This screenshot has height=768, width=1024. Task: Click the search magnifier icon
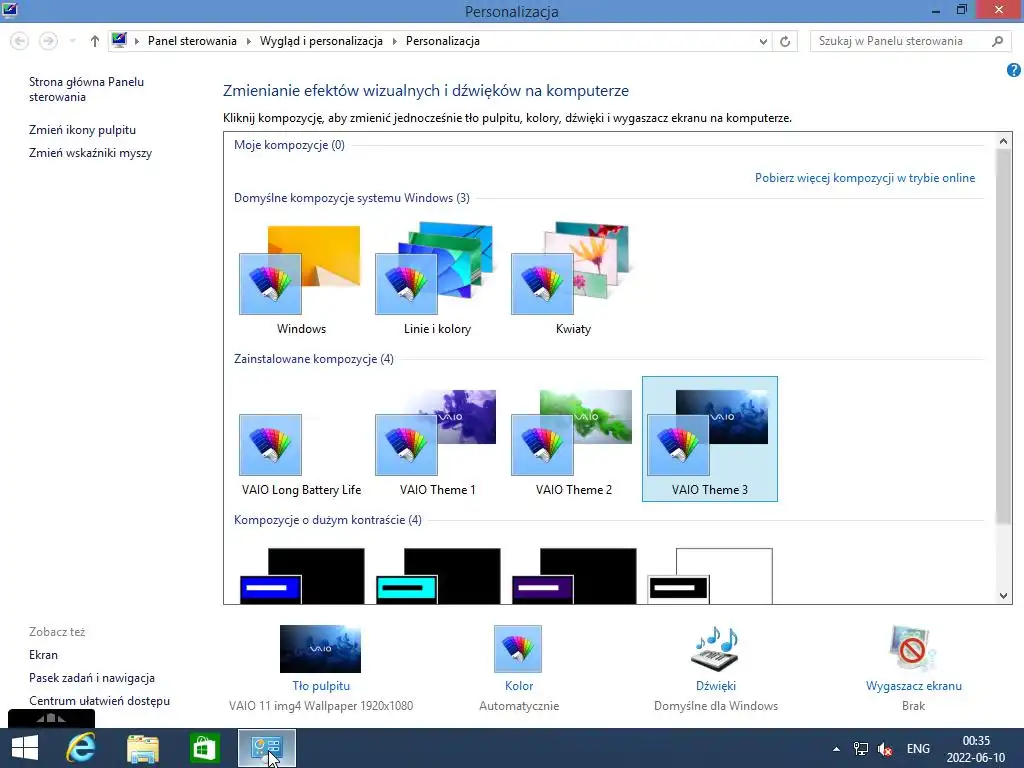(997, 41)
